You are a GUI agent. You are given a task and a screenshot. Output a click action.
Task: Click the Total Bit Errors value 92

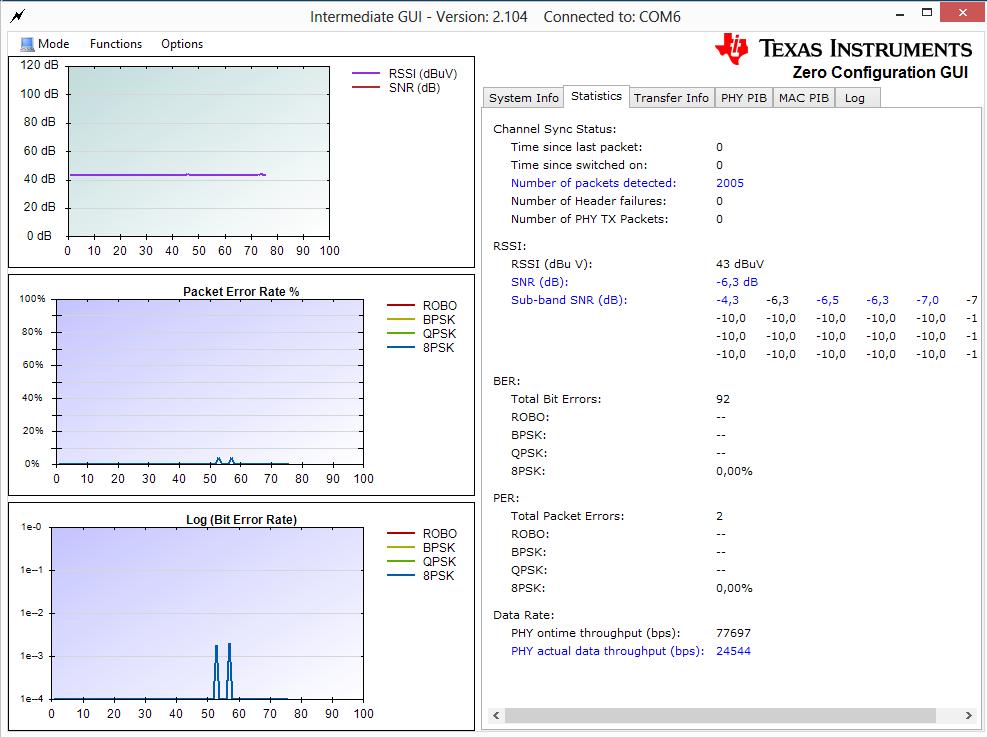click(x=723, y=399)
